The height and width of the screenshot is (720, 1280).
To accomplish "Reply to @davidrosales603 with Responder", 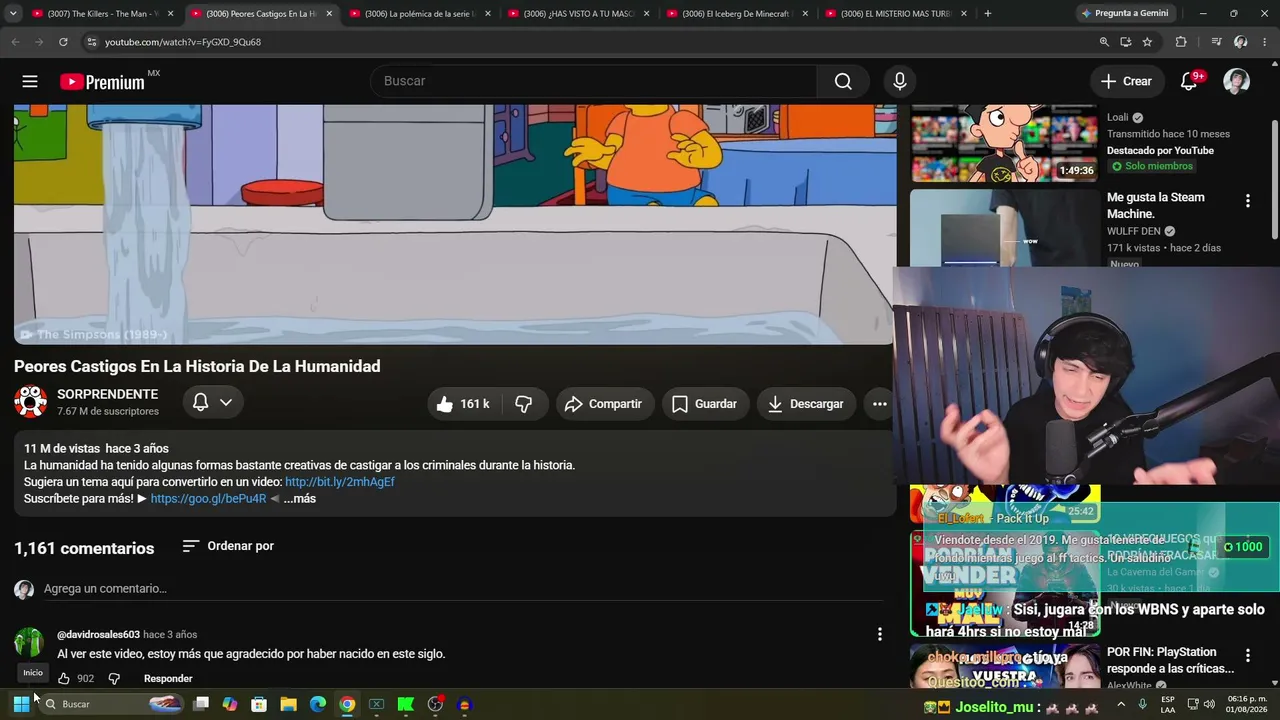I will 168,679.
